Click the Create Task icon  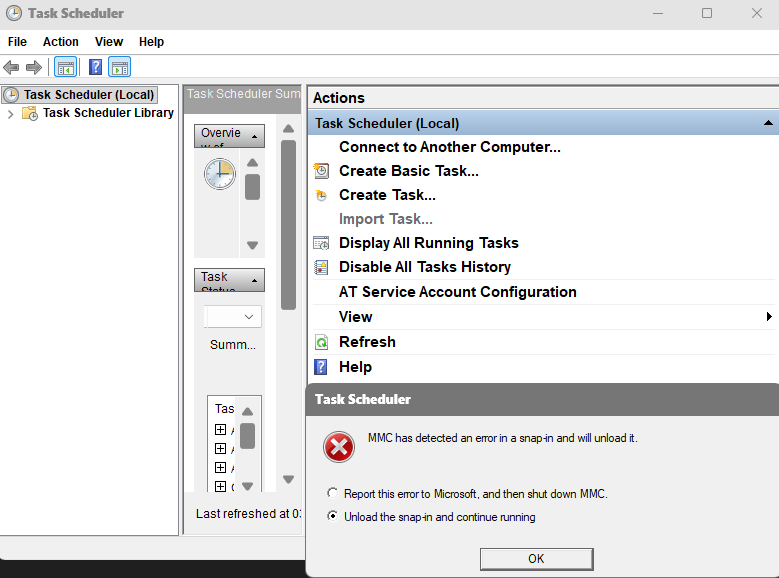point(321,195)
